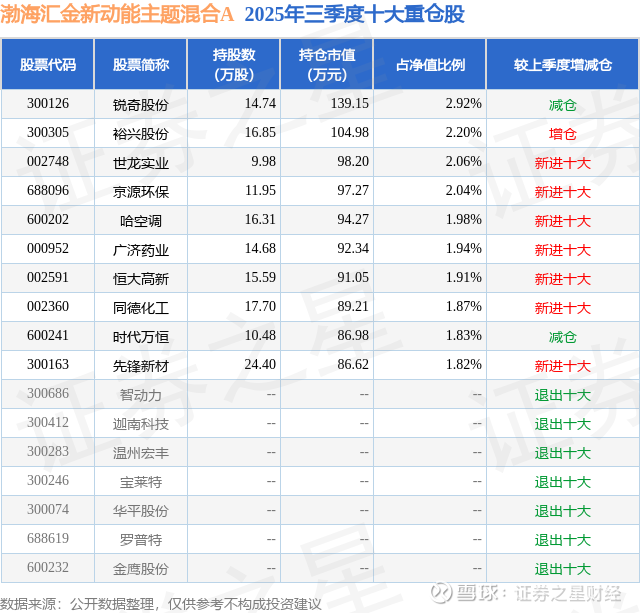Select stock code 600241
The height and width of the screenshot is (613, 640).
tap(48, 335)
